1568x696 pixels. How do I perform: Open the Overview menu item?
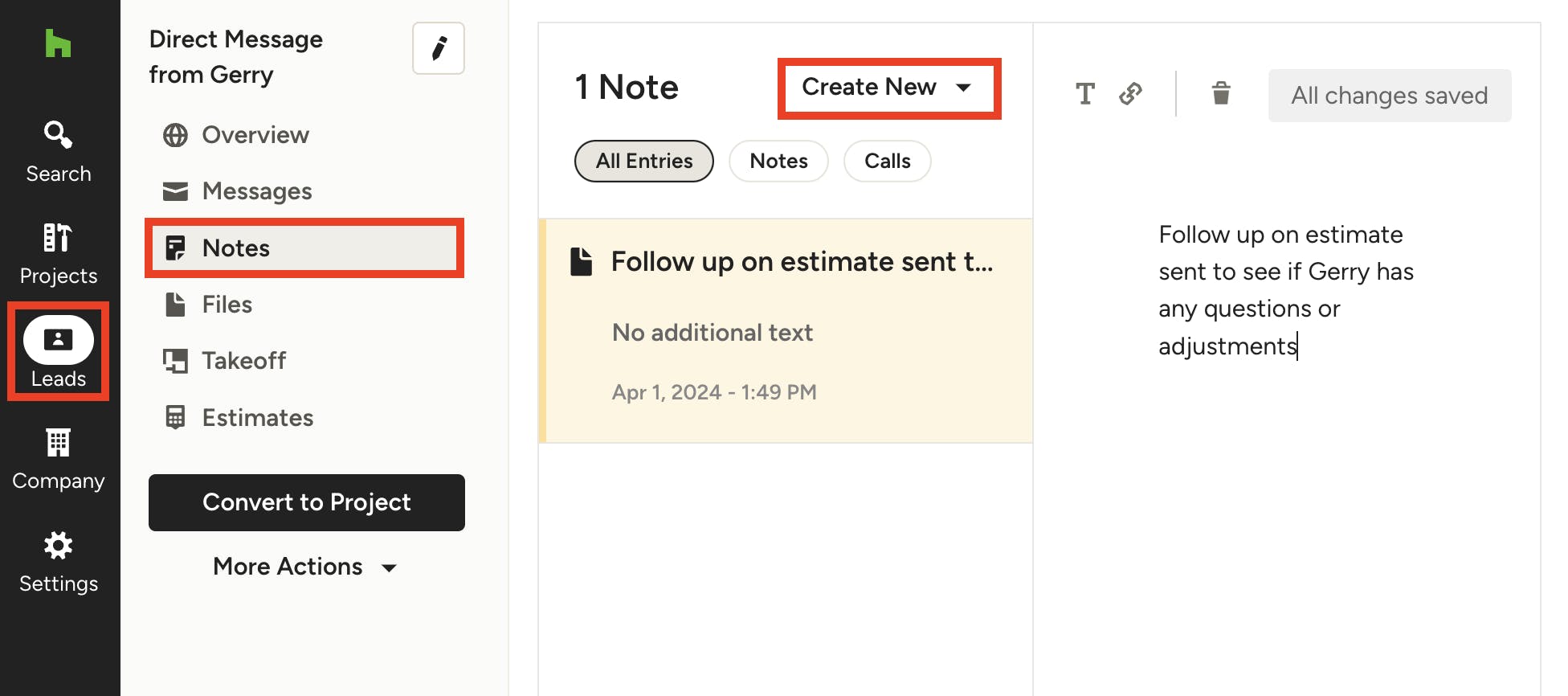tap(255, 135)
